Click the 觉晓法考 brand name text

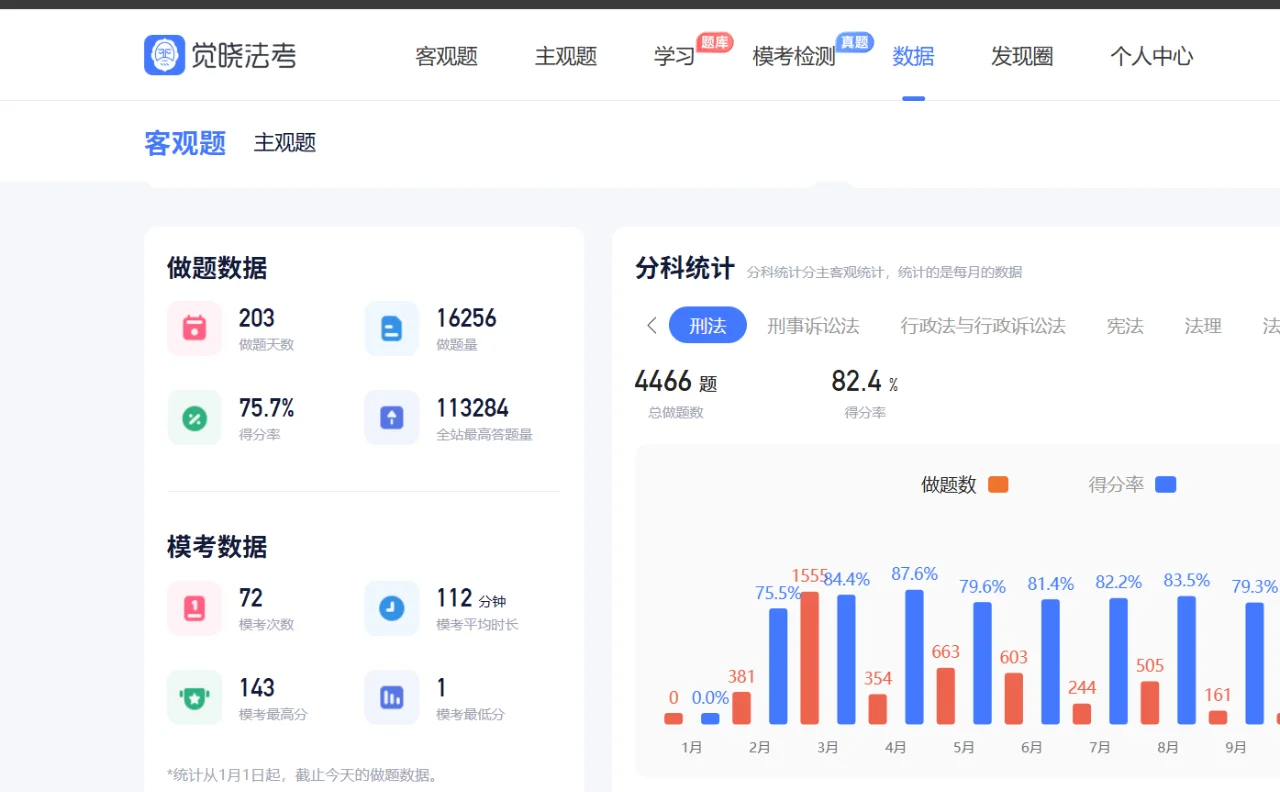pos(244,56)
